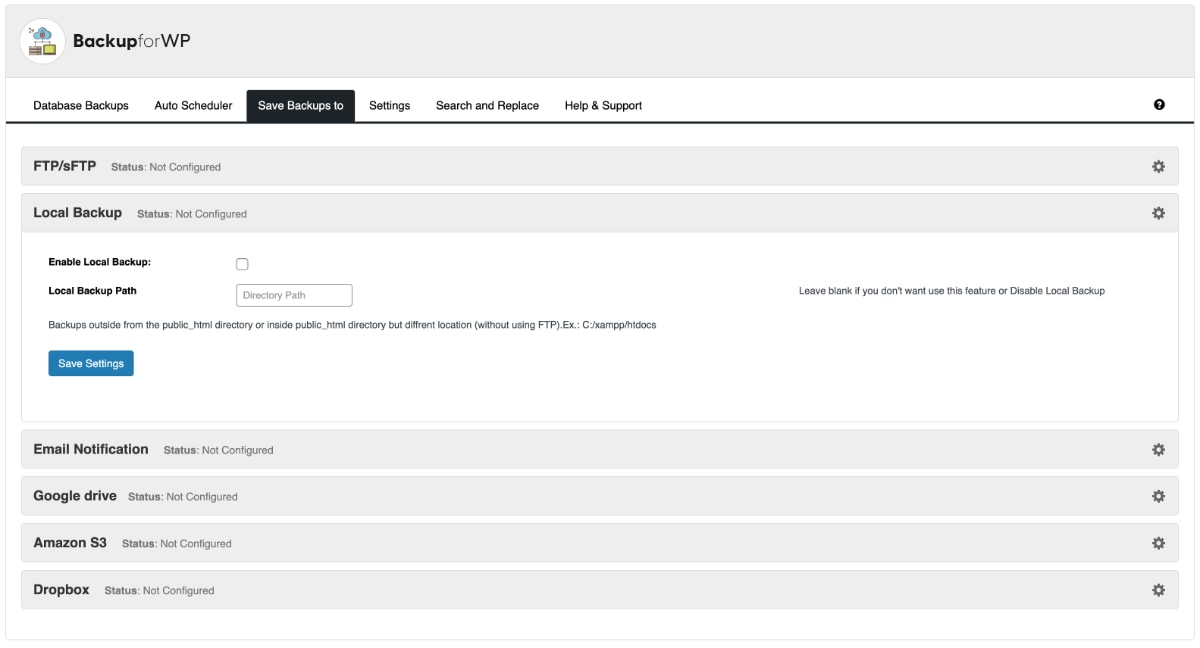Viewport: 1200px width, 648px height.
Task: Collapse the Local Backup panel header
Action: pyautogui.click(x=78, y=213)
